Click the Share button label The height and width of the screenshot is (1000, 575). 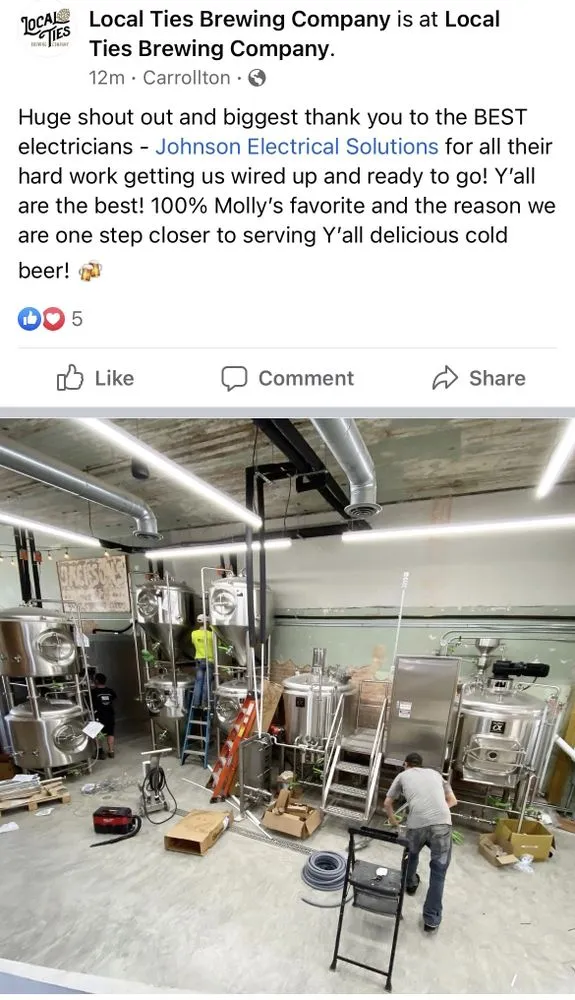(x=497, y=378)
